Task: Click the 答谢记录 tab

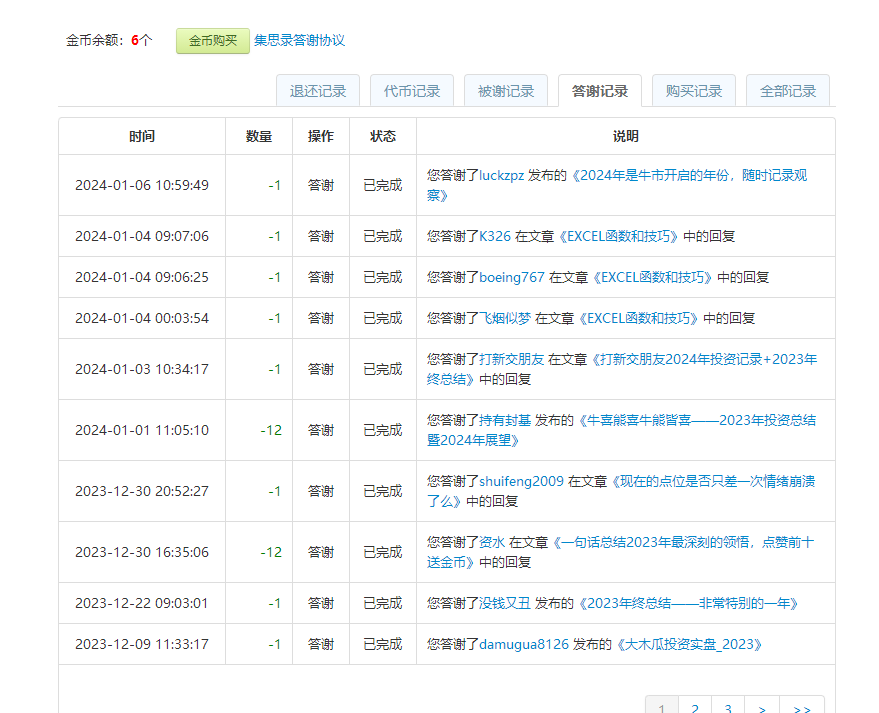Action: (x=600, y=91)
